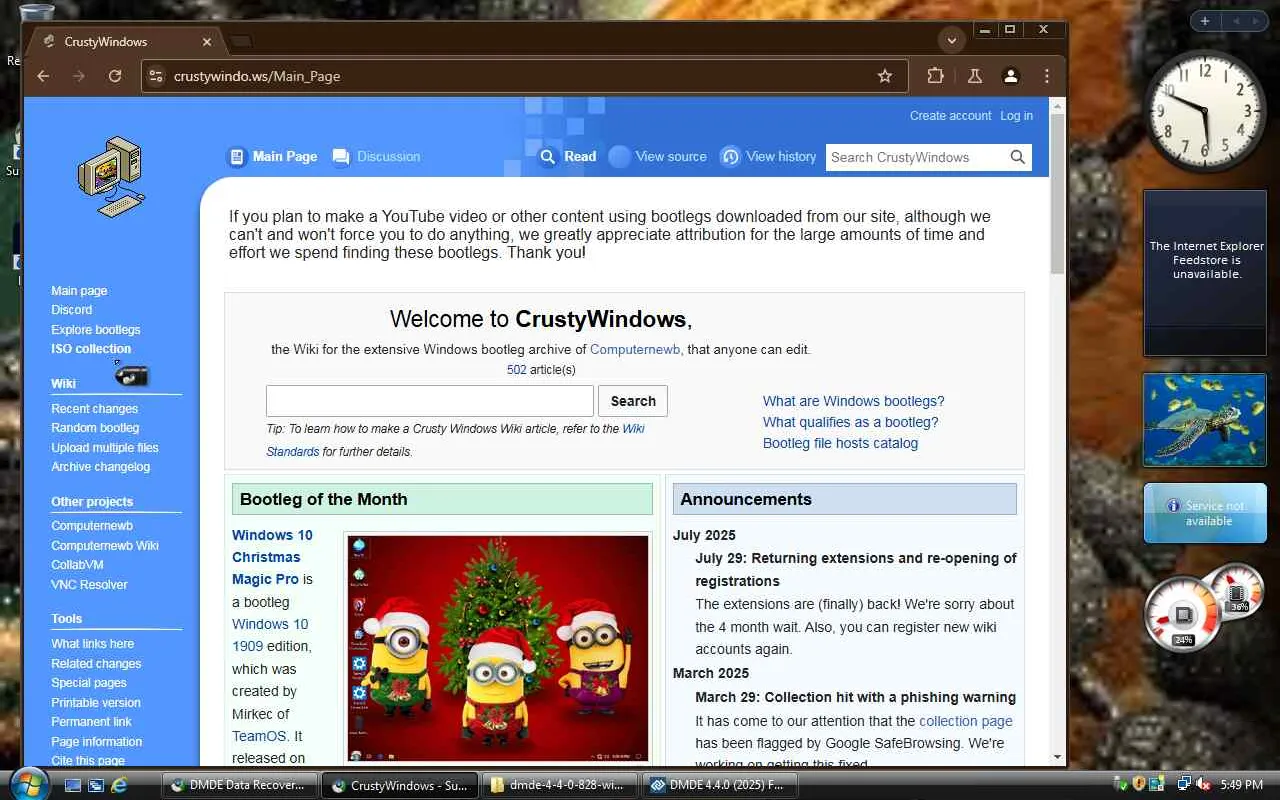Viewport: 1280px width, 800px height.
Task: Click the taskbar clock showing 5:49 PM
Action: point(1243,785)
